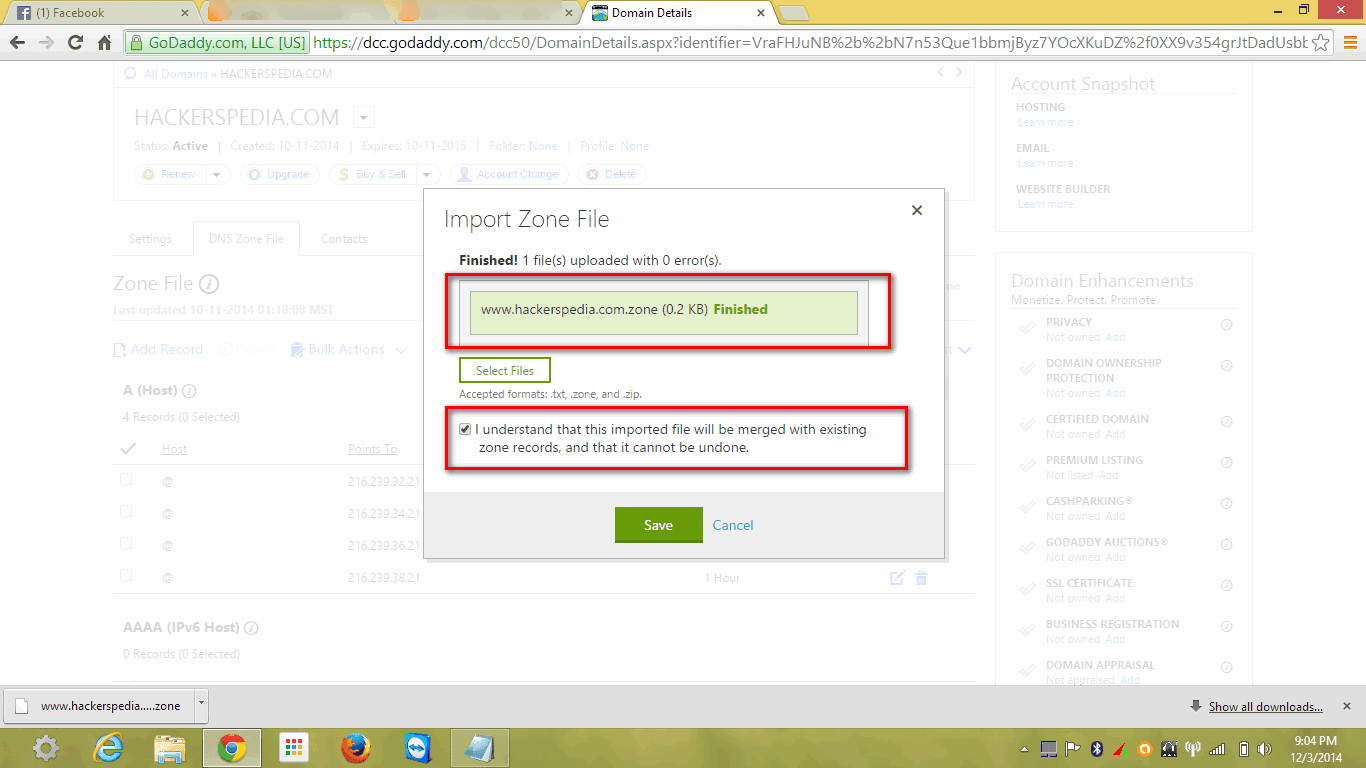Sort records by the Host column header

pos(174,449)
